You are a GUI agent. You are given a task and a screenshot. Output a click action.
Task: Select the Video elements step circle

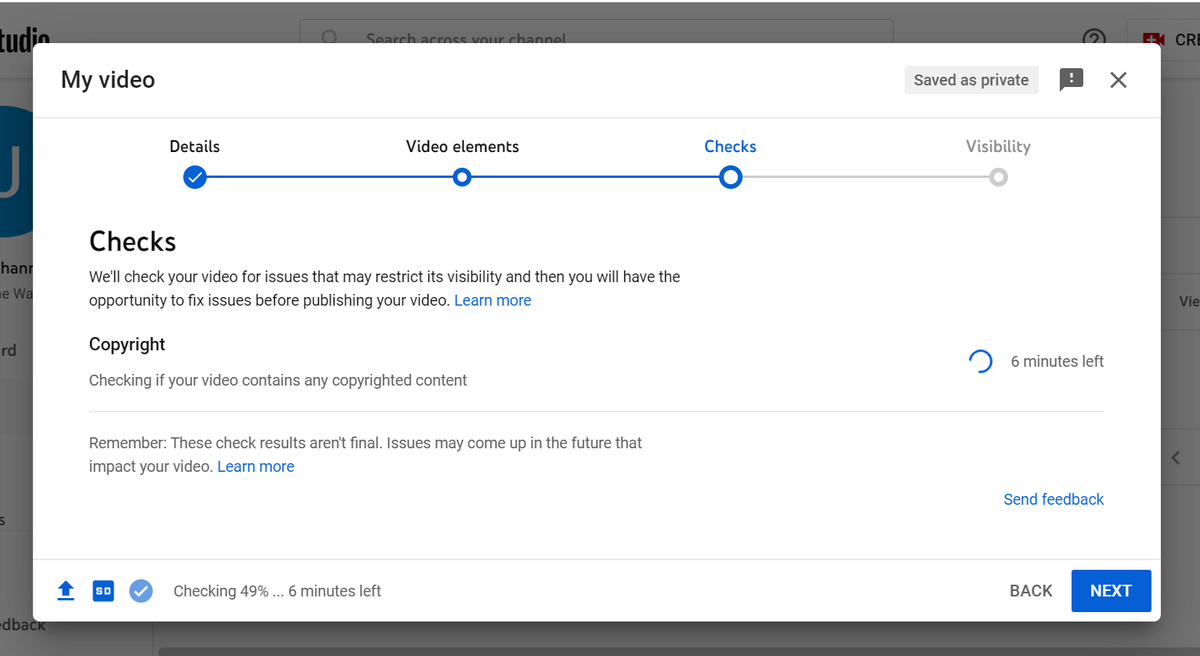point(462,177)
